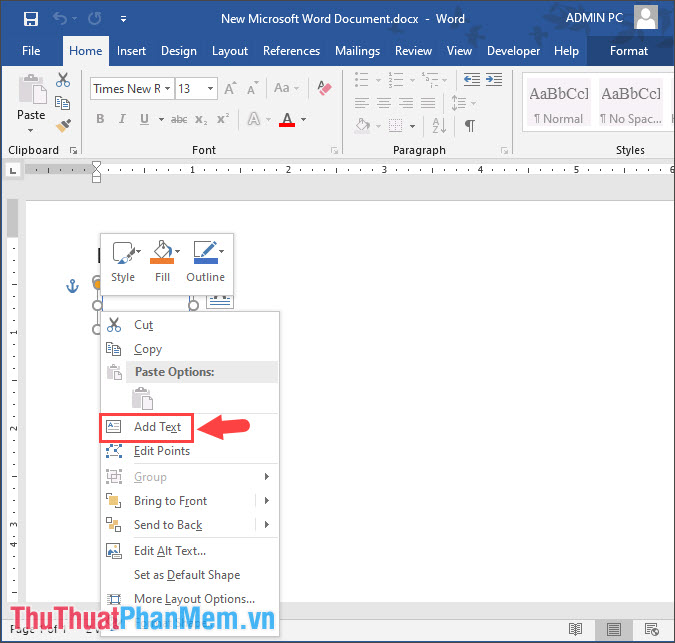Select the No Spacing style thumbnail
Image resolution: width=675 pixels, height=643 pixels.
(631, 104)
